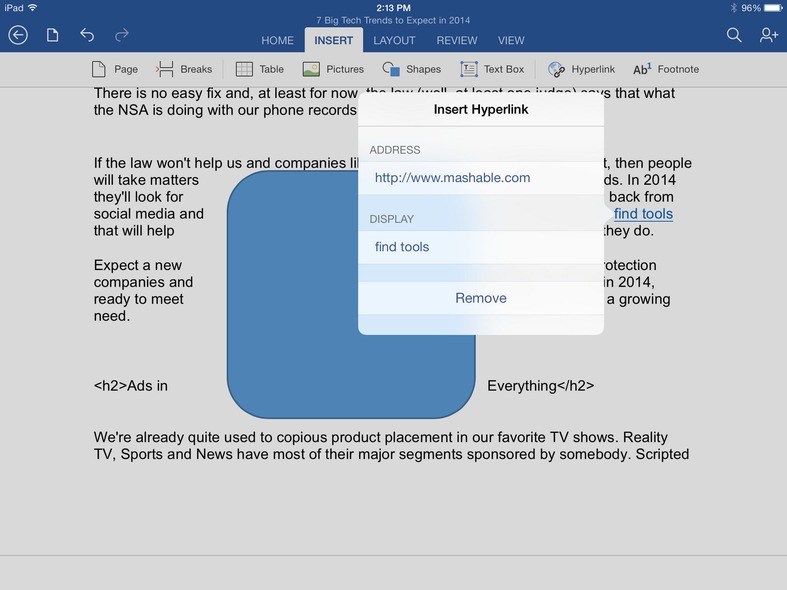This screenshot has height=590, width=787.
Task: Open the REVIEW tab
Action: point(456,41)
